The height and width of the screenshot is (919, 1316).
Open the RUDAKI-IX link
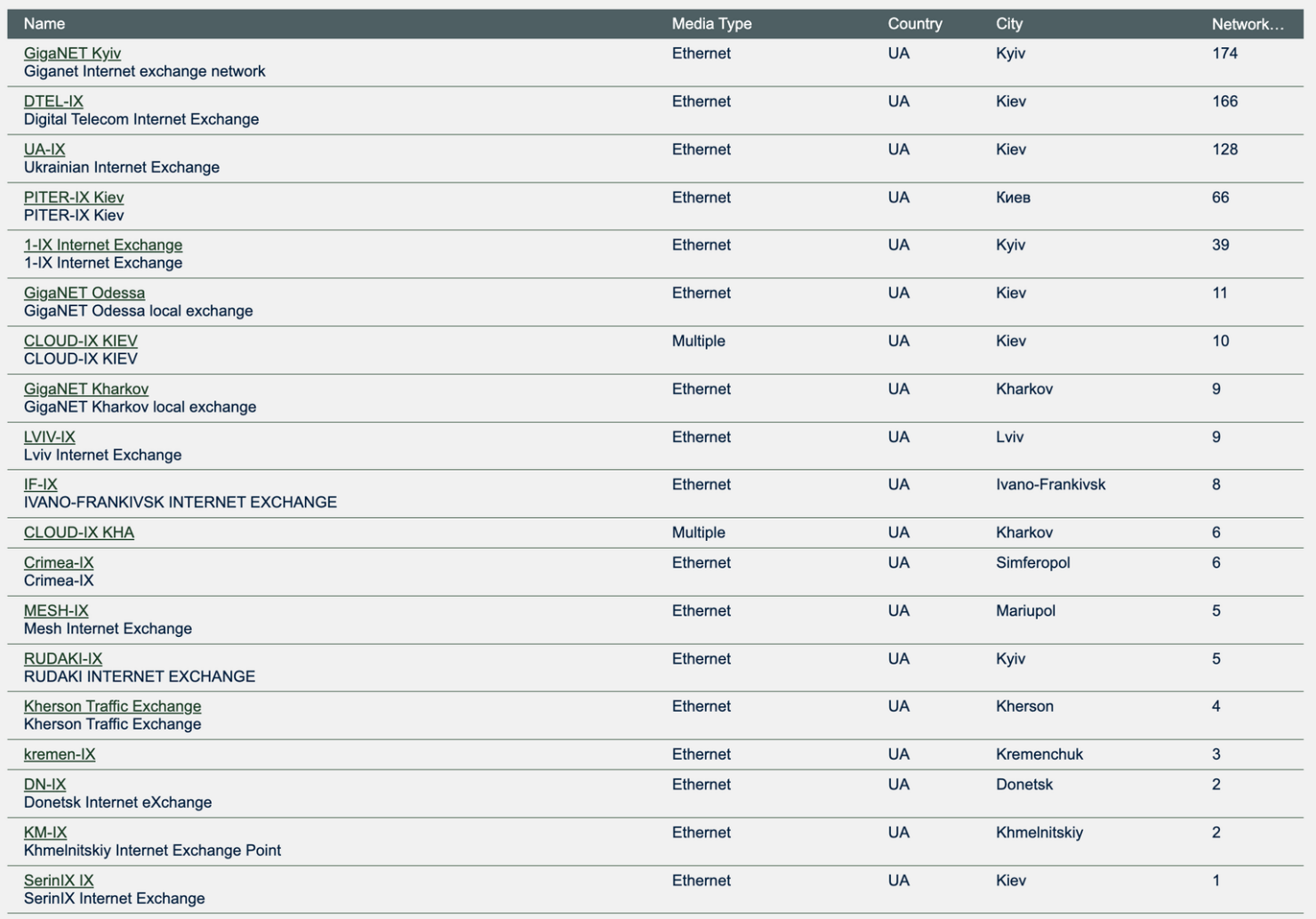click(x=63, y=659)
